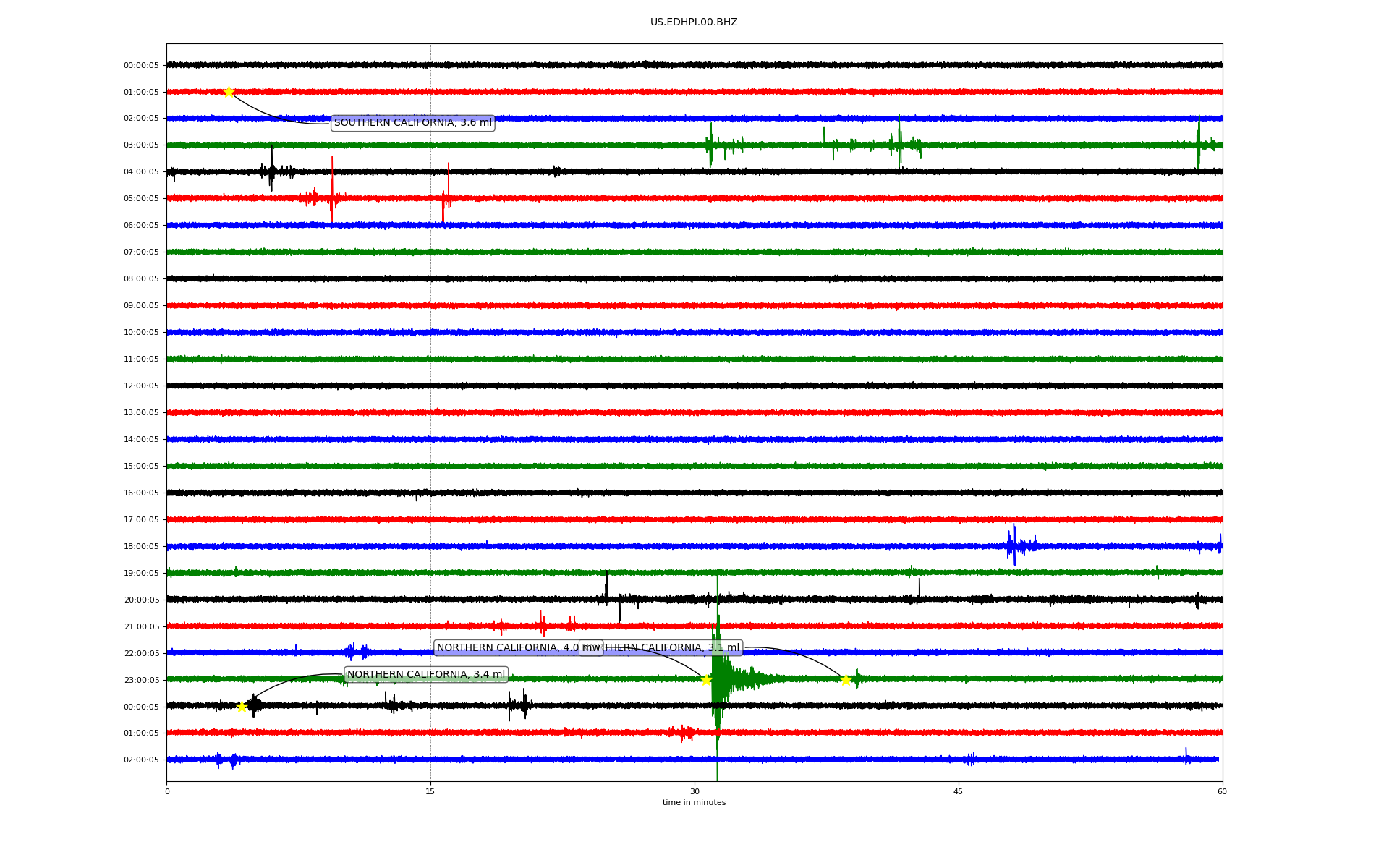Click the Northern California, 3.4 ml label
The image size is (1389, 868).
[425, 675]
